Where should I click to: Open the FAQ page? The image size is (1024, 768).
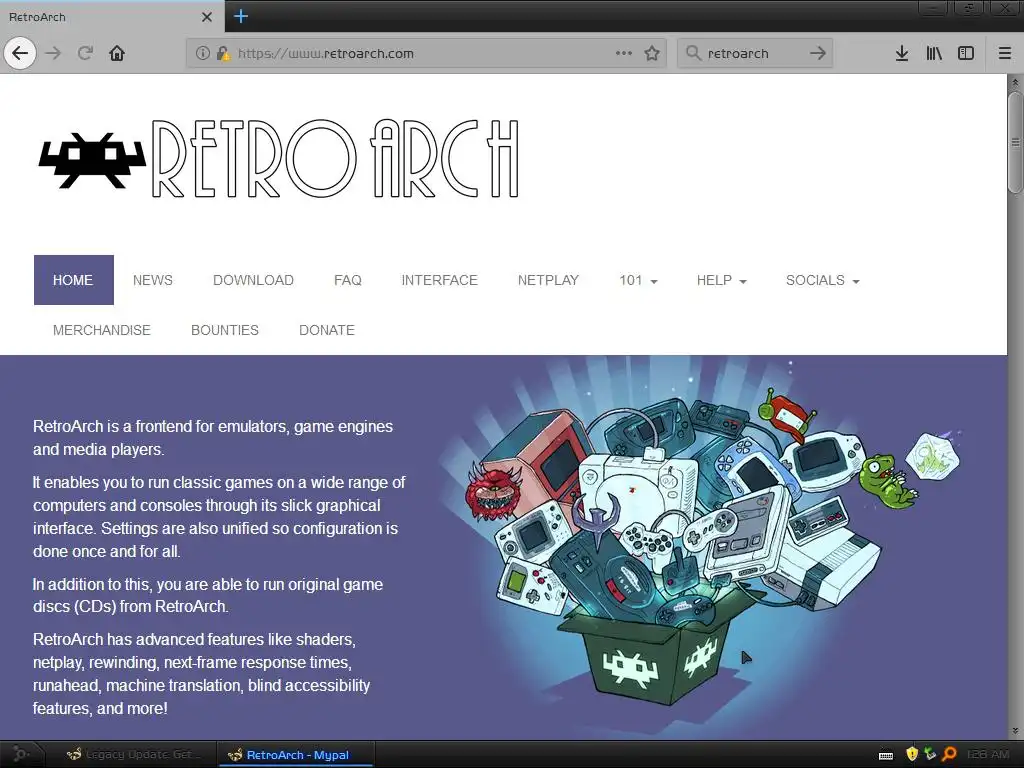pos(347,280)
